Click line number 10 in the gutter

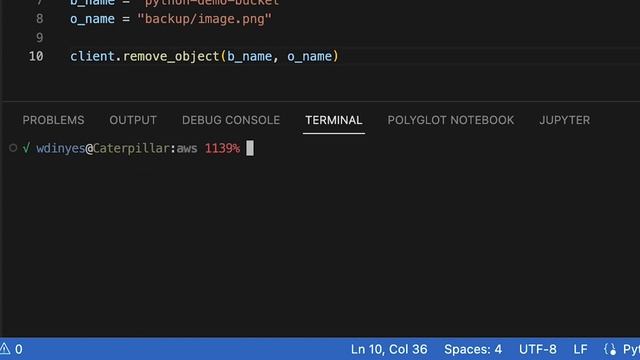coord(36,56)
